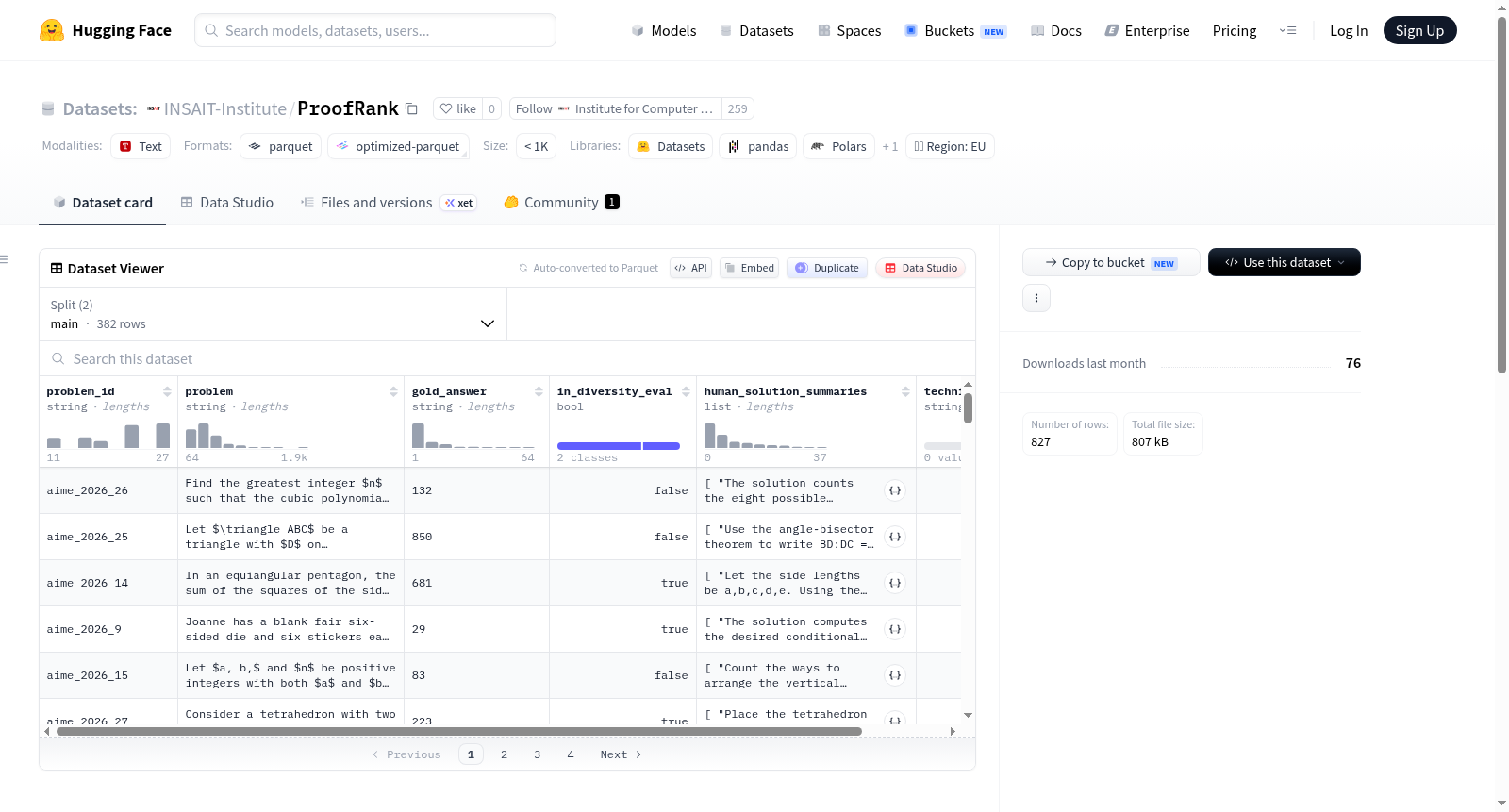1509x812 pixels.
Task: Click the Log In link
Action: coord(1349,30)
